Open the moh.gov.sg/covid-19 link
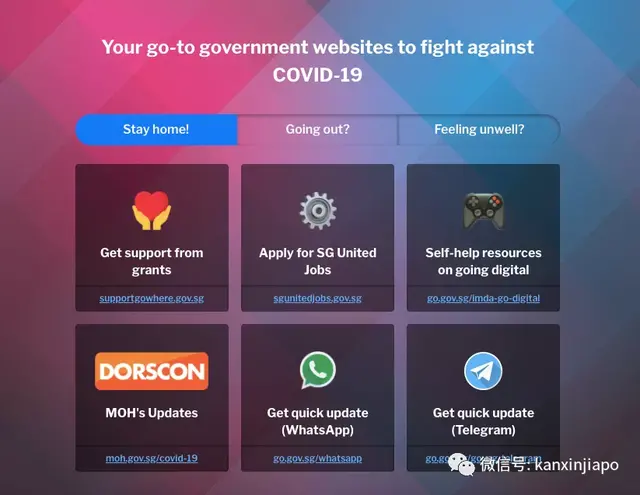The height and width of the screenshot is (495, 640). click(x=151, y=458)
